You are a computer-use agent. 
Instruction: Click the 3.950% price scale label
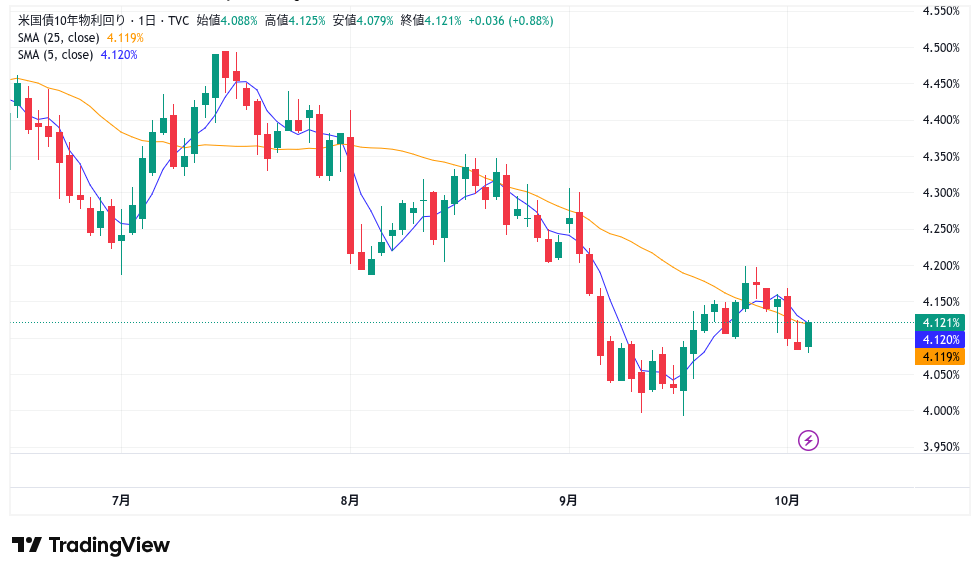click(940, 447)
